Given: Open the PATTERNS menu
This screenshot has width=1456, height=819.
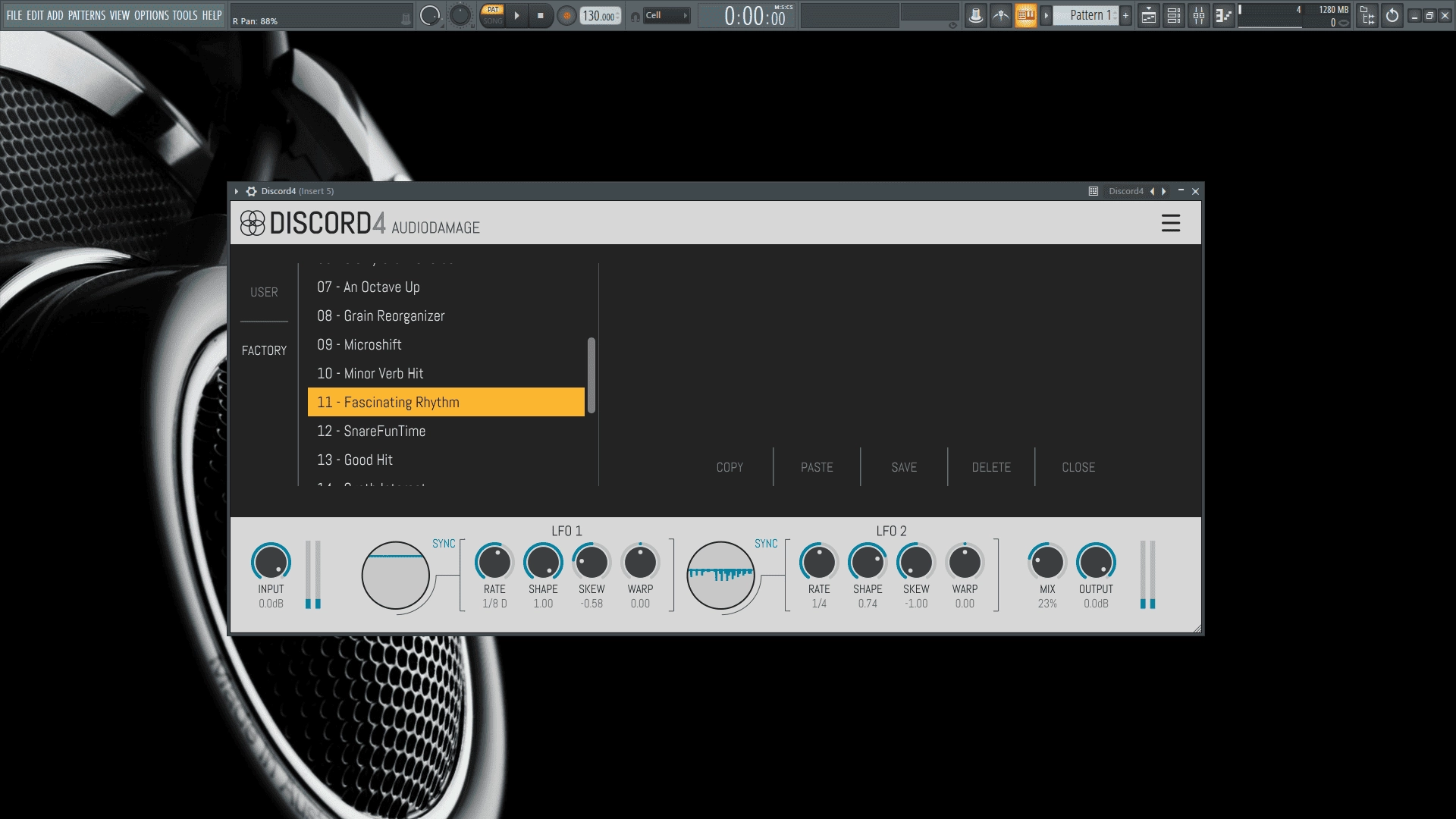Looking at the screenshot, I should (86, 15).
